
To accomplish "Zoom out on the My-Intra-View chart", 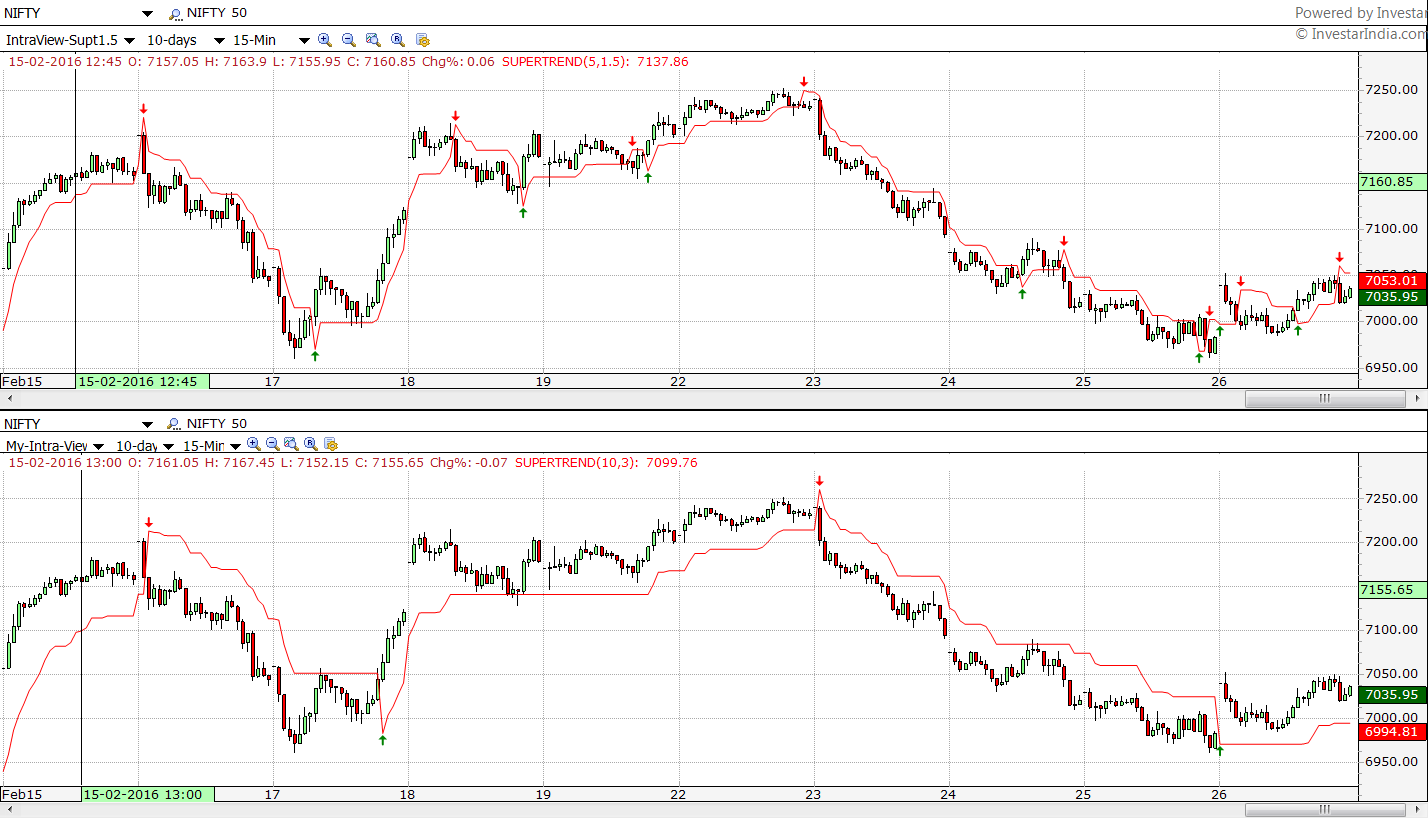I will click(272, 444).
